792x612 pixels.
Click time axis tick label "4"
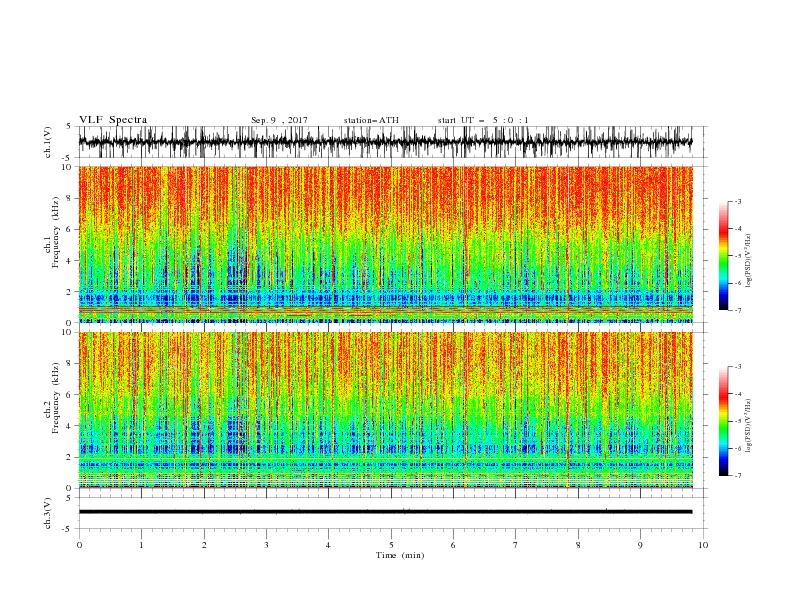tap(328, 545)
